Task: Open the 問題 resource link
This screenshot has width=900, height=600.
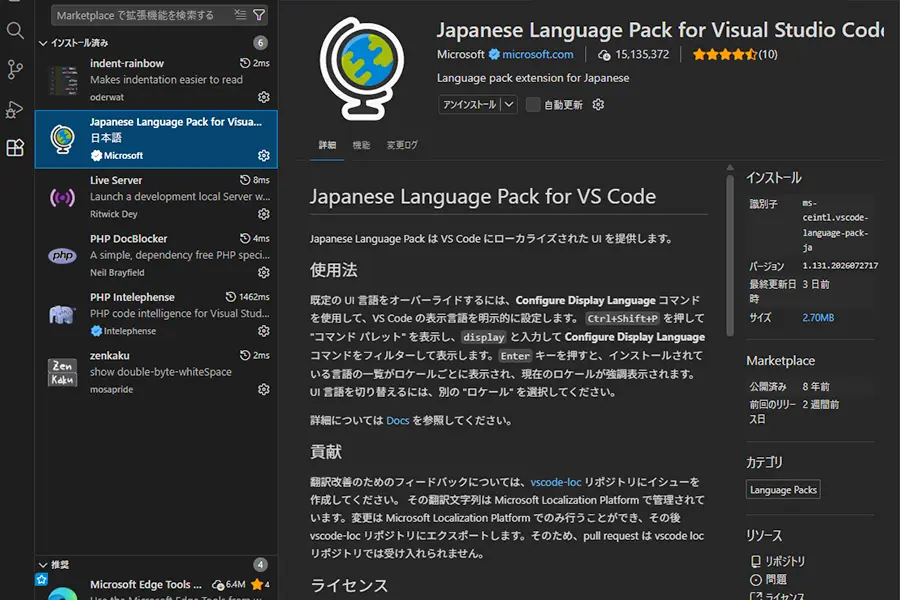Action: tap(776, 579)
